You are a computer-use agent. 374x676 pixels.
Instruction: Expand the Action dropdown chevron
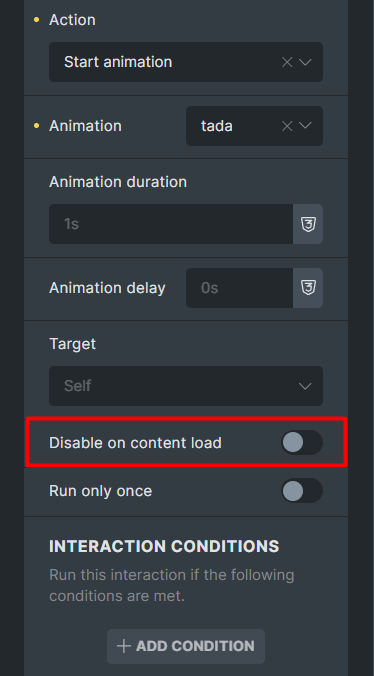coord(305,63)
